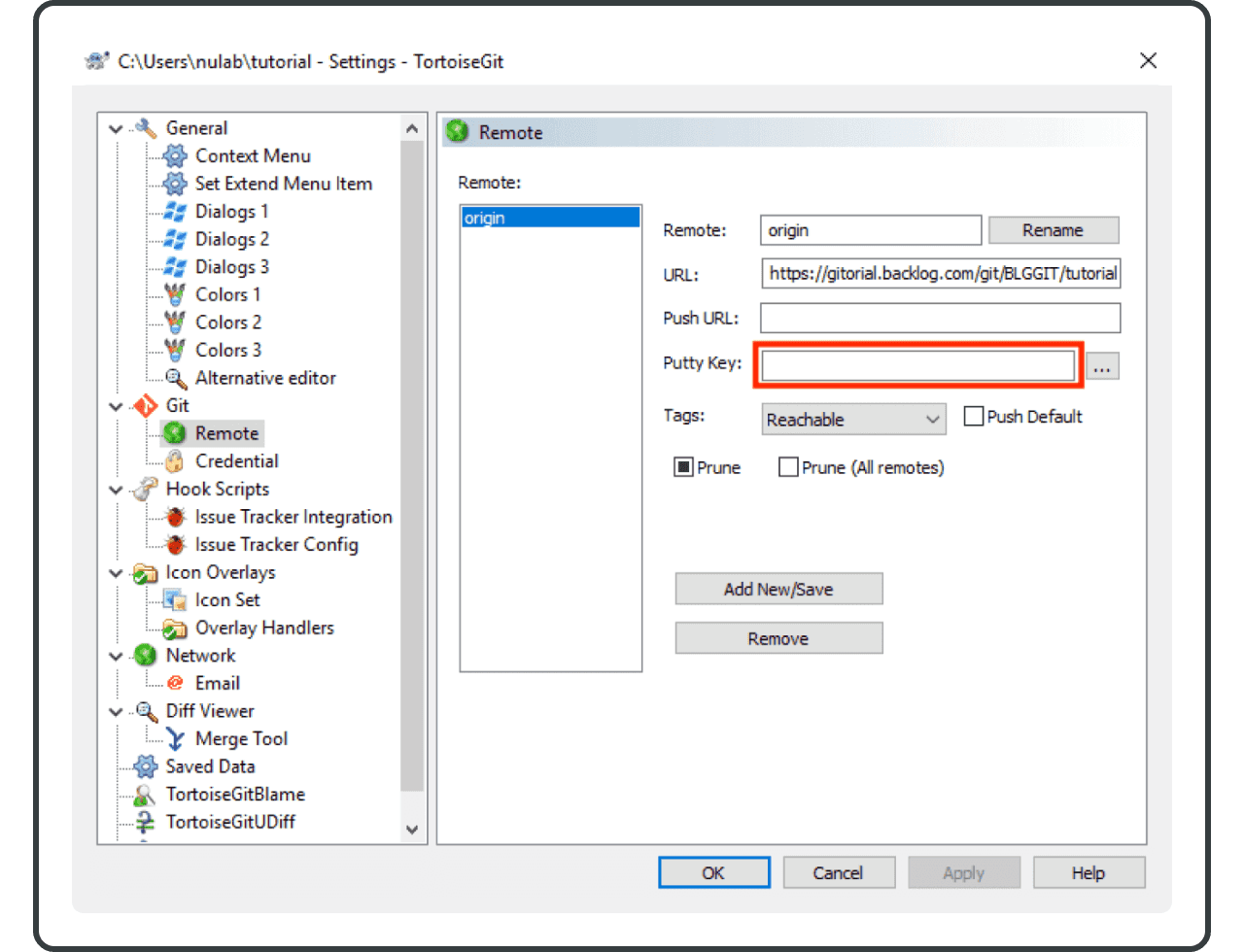
Task: Open the Tags dropdown showing Reachable
Action: 854,420
